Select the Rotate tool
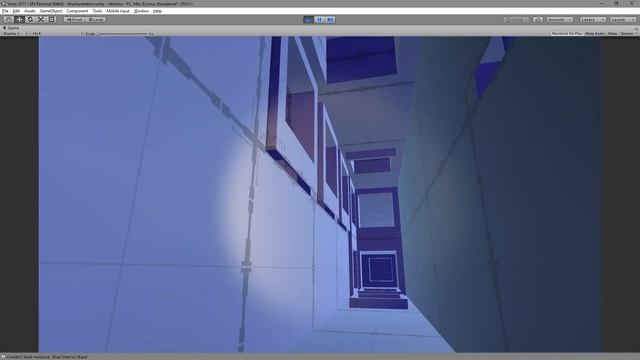The height and width of the screenshot is (360, 640). point(30,20)
